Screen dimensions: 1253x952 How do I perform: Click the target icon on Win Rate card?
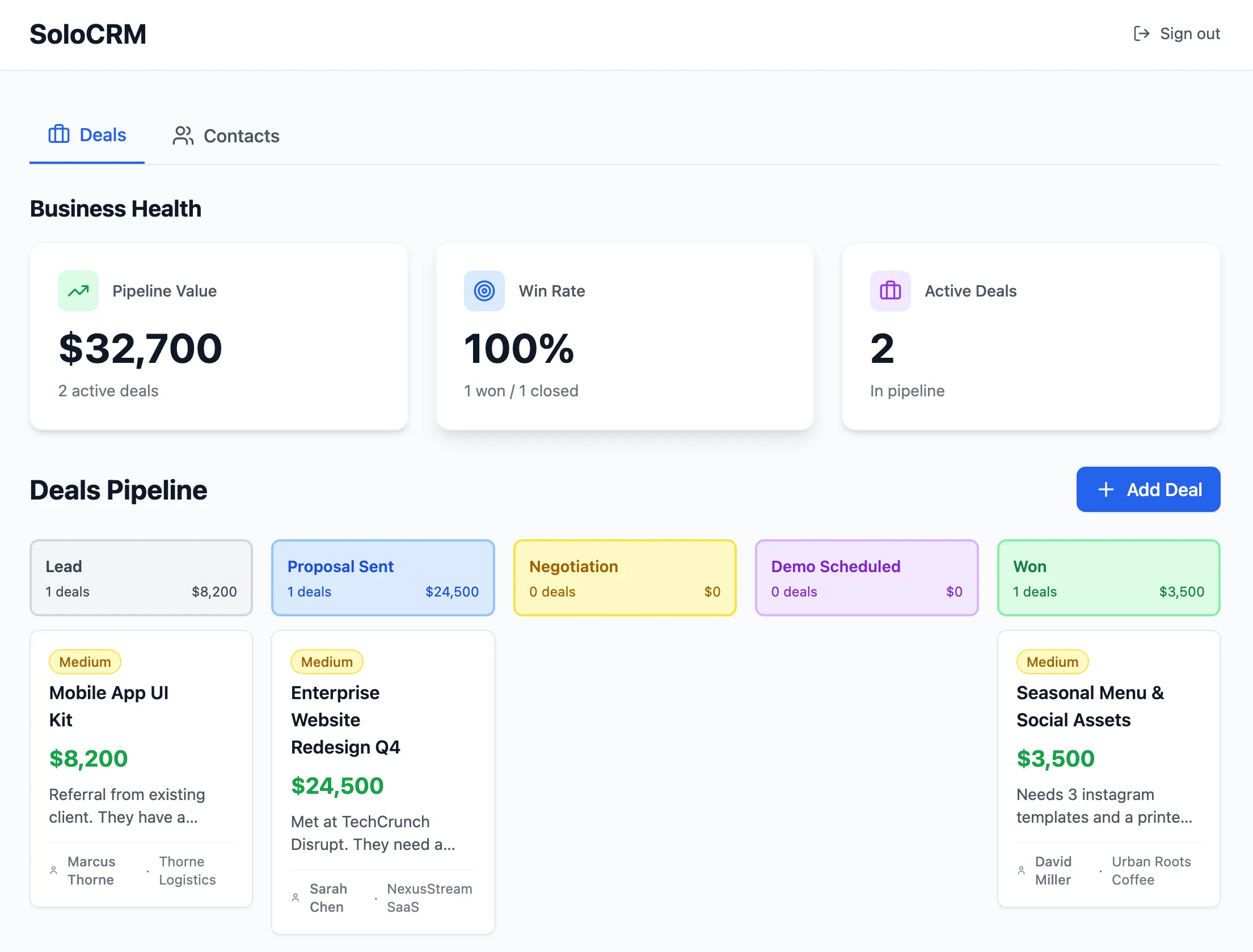point(484,291)
